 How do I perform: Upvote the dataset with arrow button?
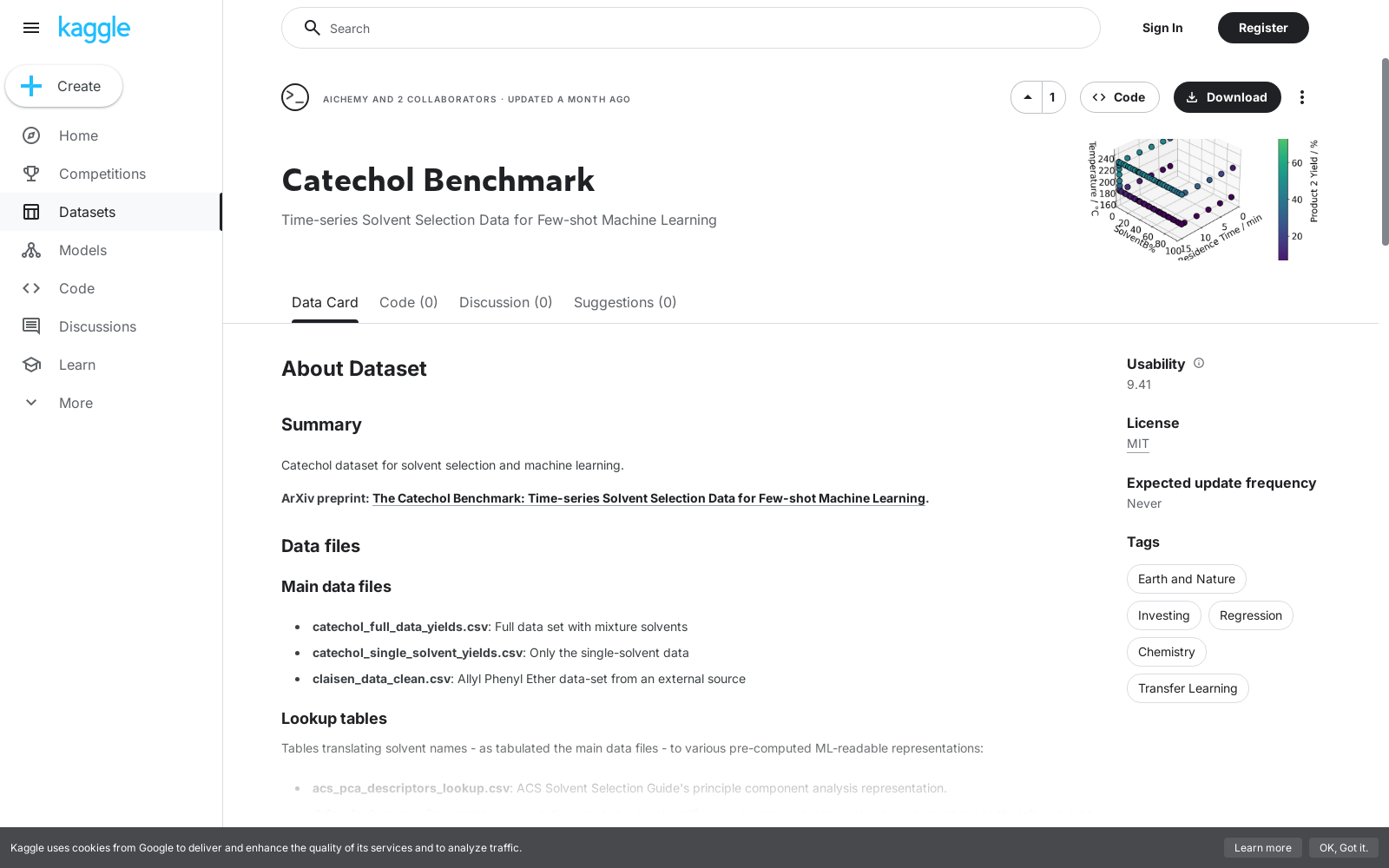point(1027,97)
